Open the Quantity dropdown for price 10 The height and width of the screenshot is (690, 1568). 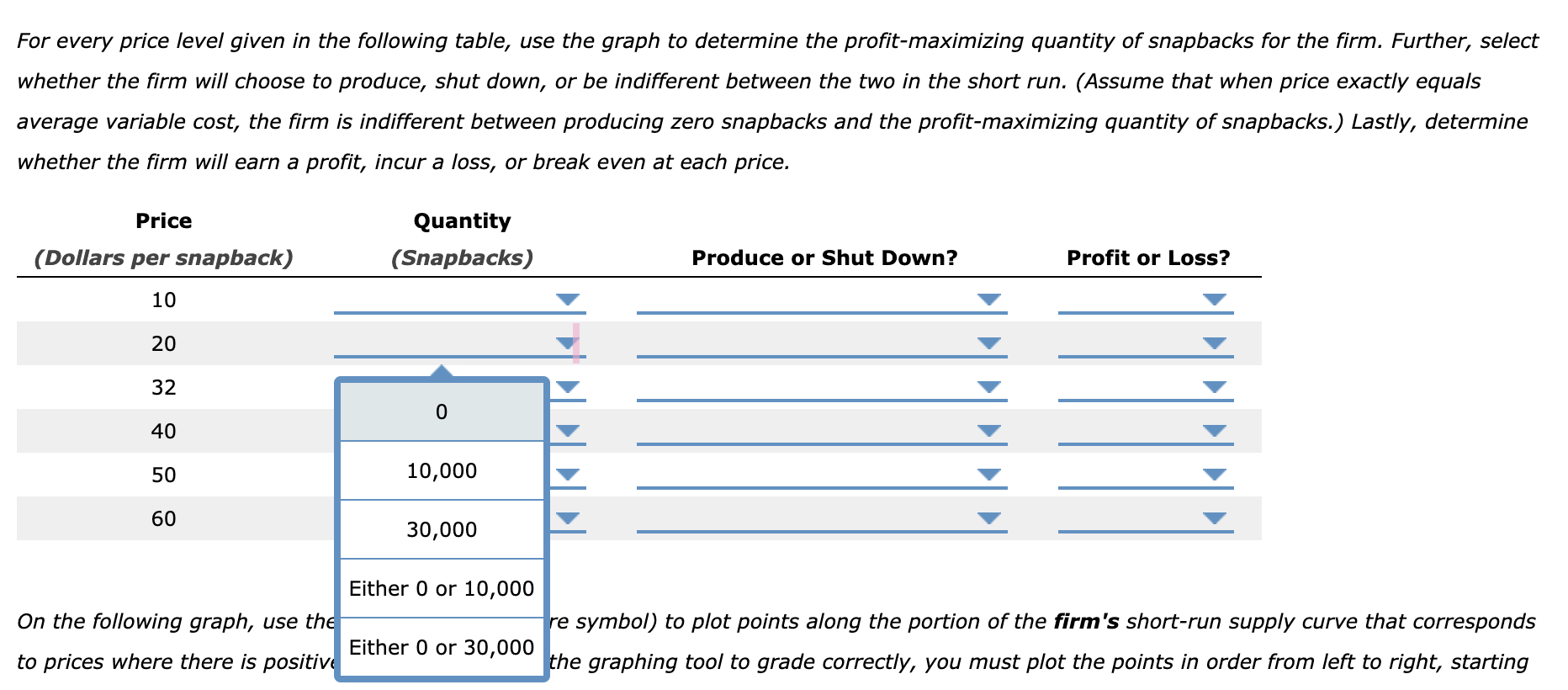click(x=568, y=299)
